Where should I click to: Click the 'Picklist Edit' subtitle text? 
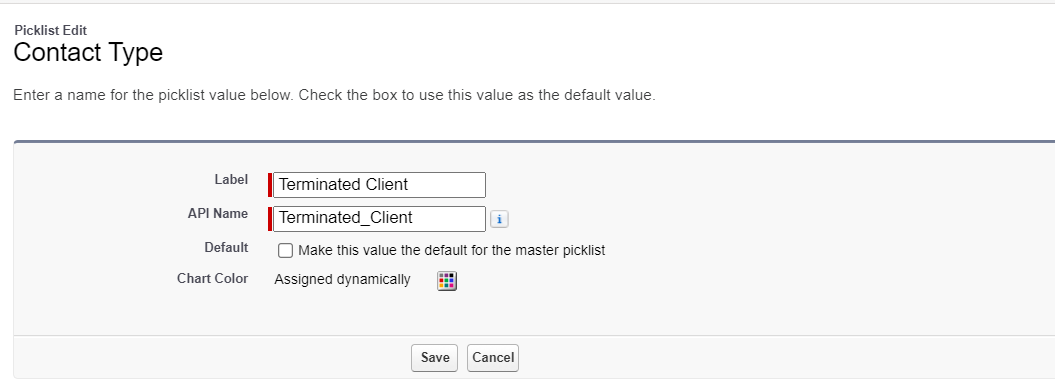[50, 30]
